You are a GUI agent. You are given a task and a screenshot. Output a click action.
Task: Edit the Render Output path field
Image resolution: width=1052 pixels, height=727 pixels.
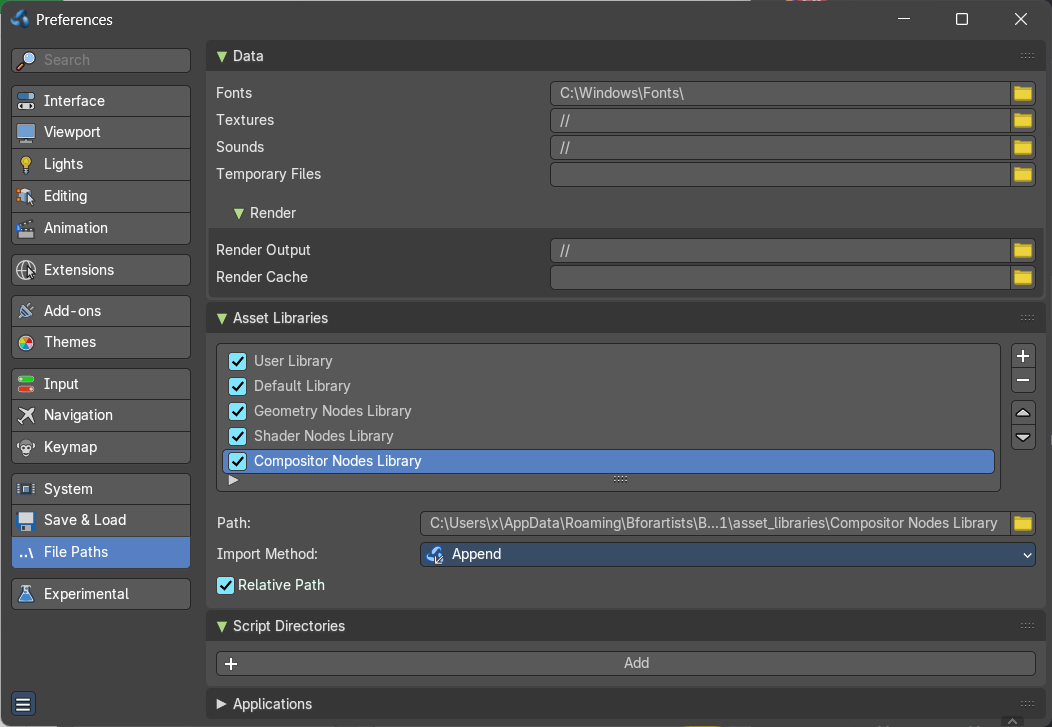780,251
